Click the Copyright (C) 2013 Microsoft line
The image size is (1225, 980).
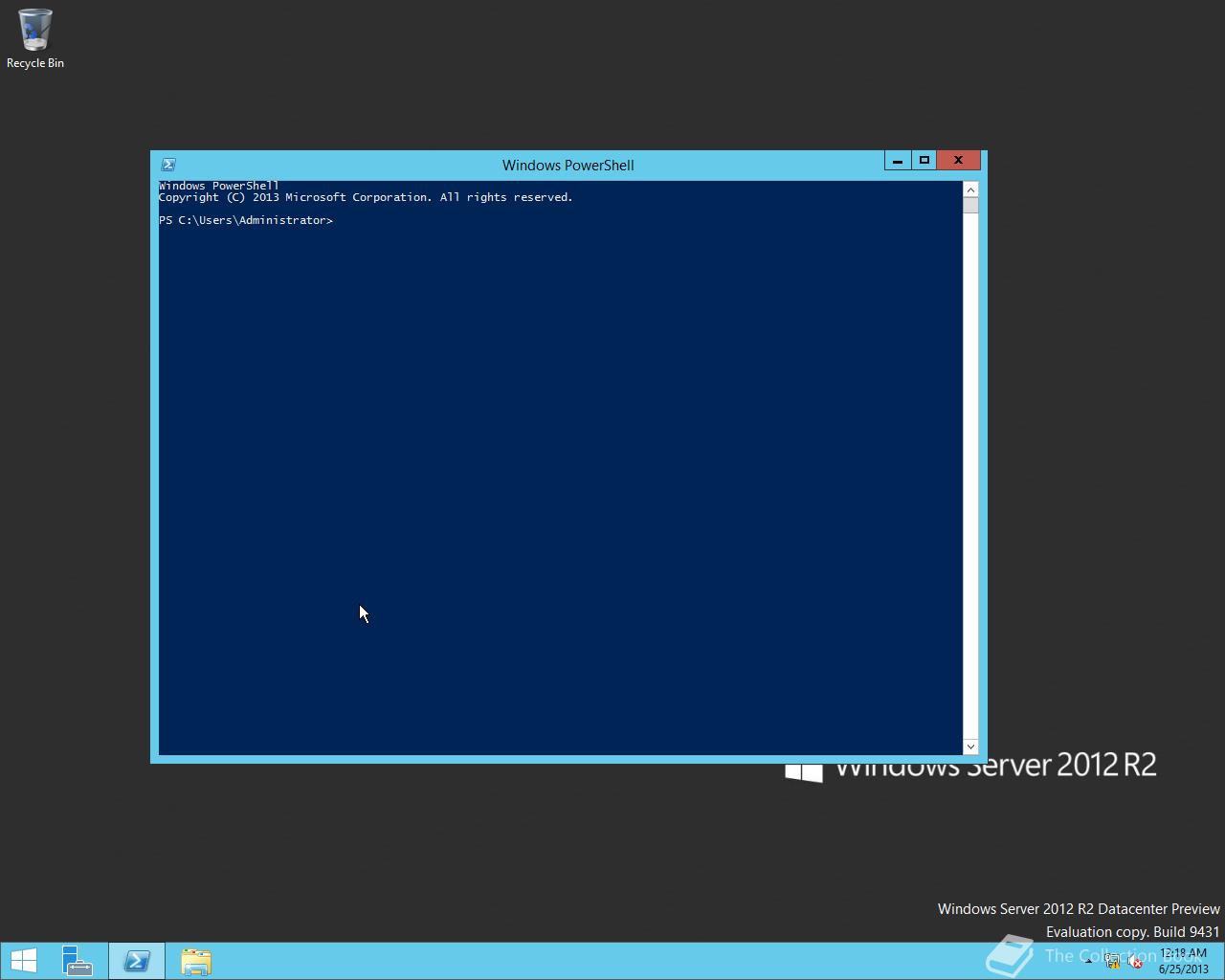(366, 197)
